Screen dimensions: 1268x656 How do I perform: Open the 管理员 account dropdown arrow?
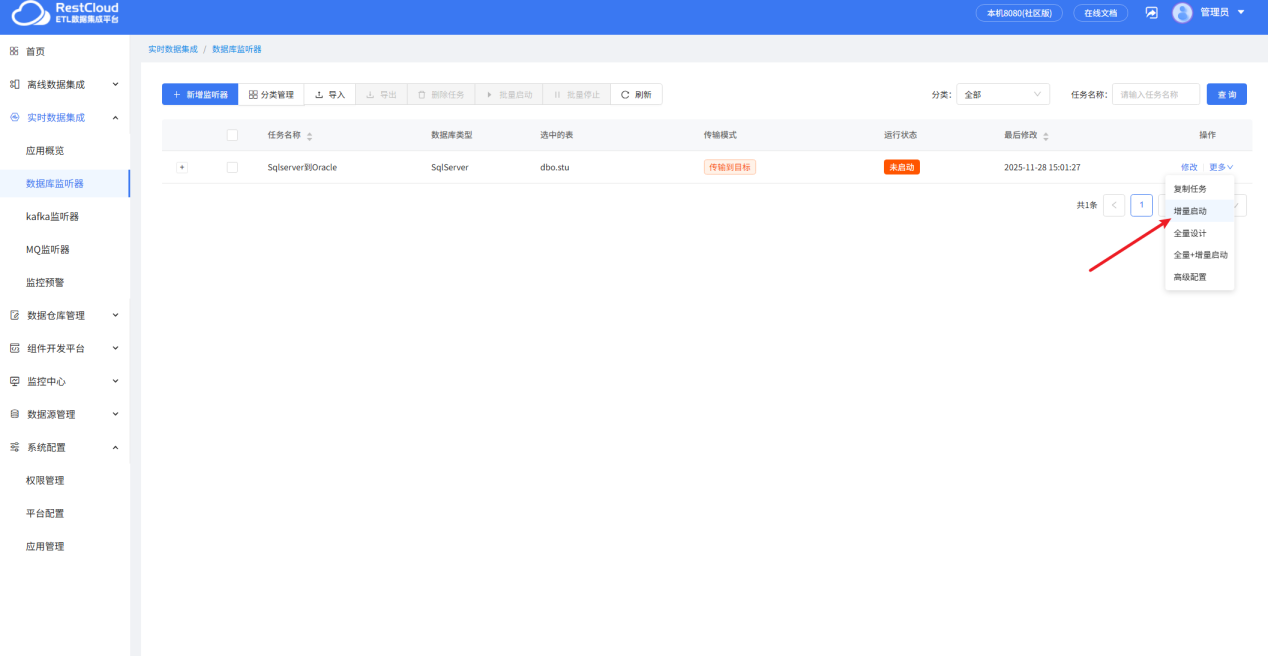pyautogui.click(x=1241, y=13)
